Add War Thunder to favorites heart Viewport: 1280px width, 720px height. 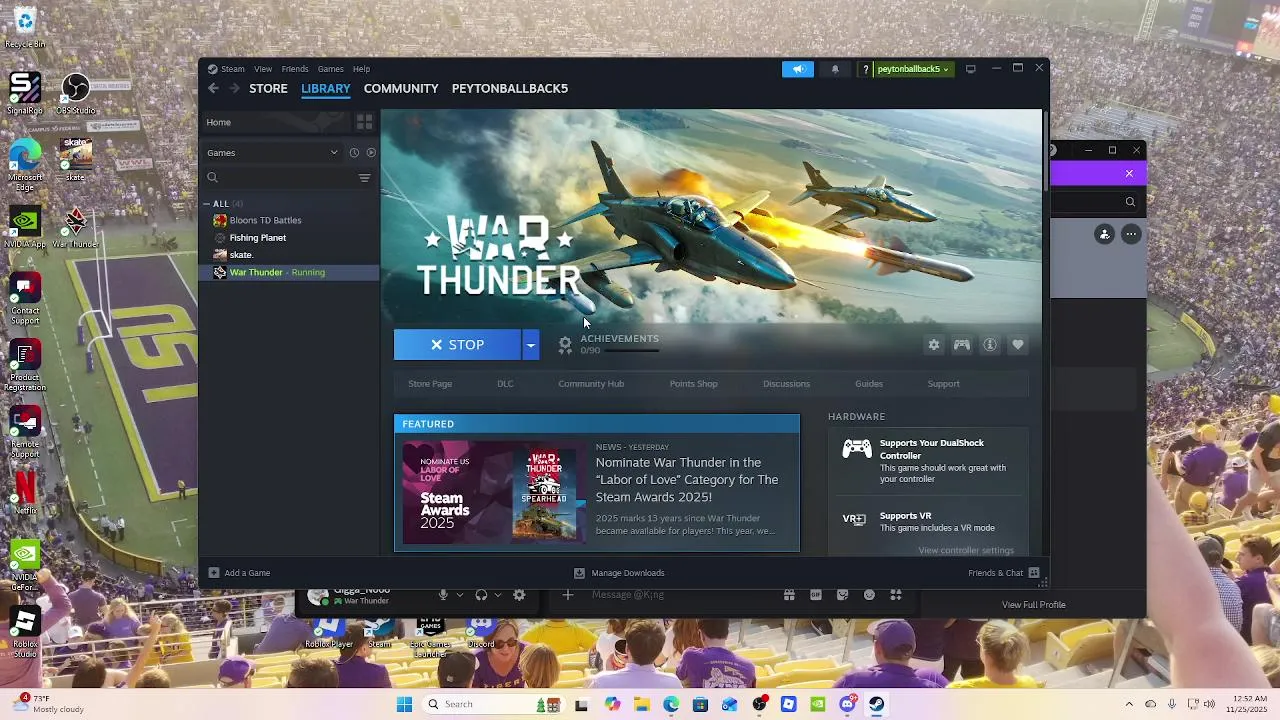coord(1018,345)
